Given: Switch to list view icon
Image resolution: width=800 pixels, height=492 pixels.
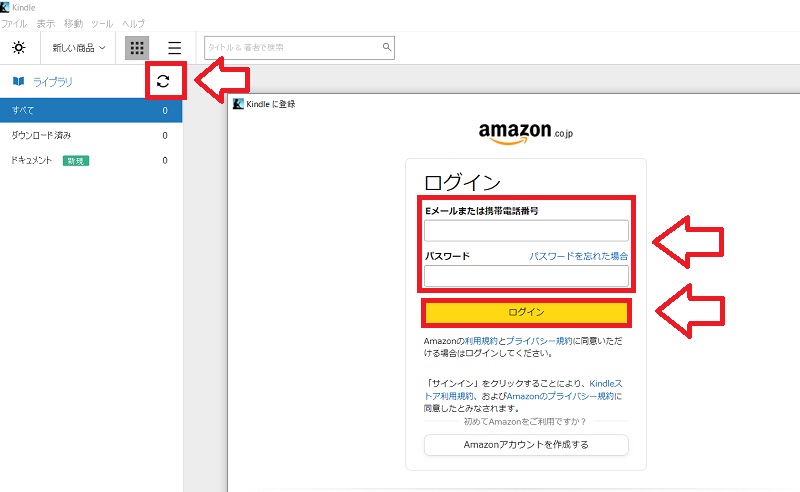Looking at the screenshot, I should (x=174, y=48).
